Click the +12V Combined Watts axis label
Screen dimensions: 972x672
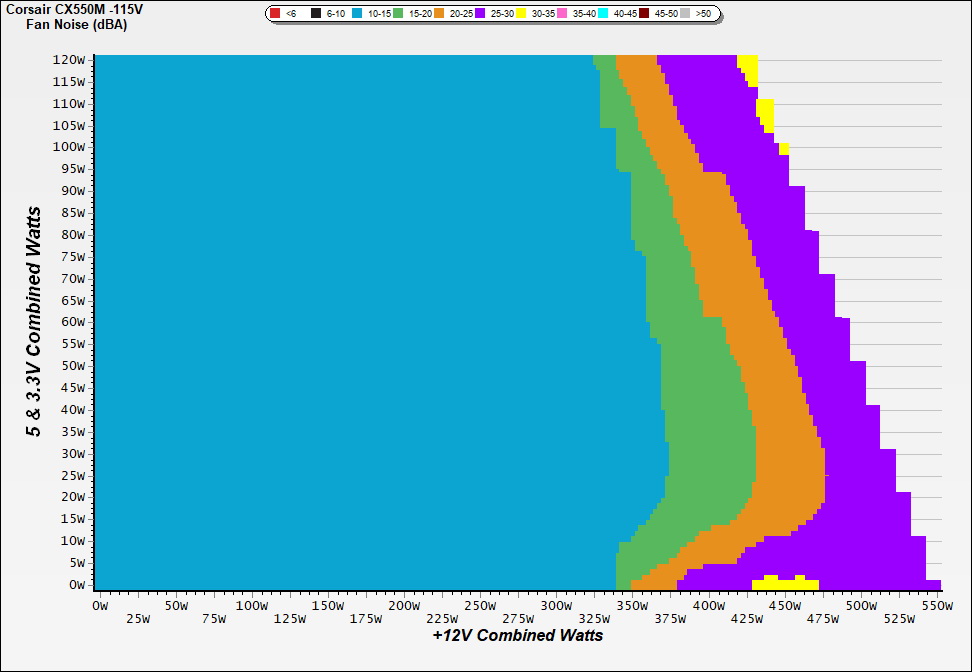click(x=518, y=635)
